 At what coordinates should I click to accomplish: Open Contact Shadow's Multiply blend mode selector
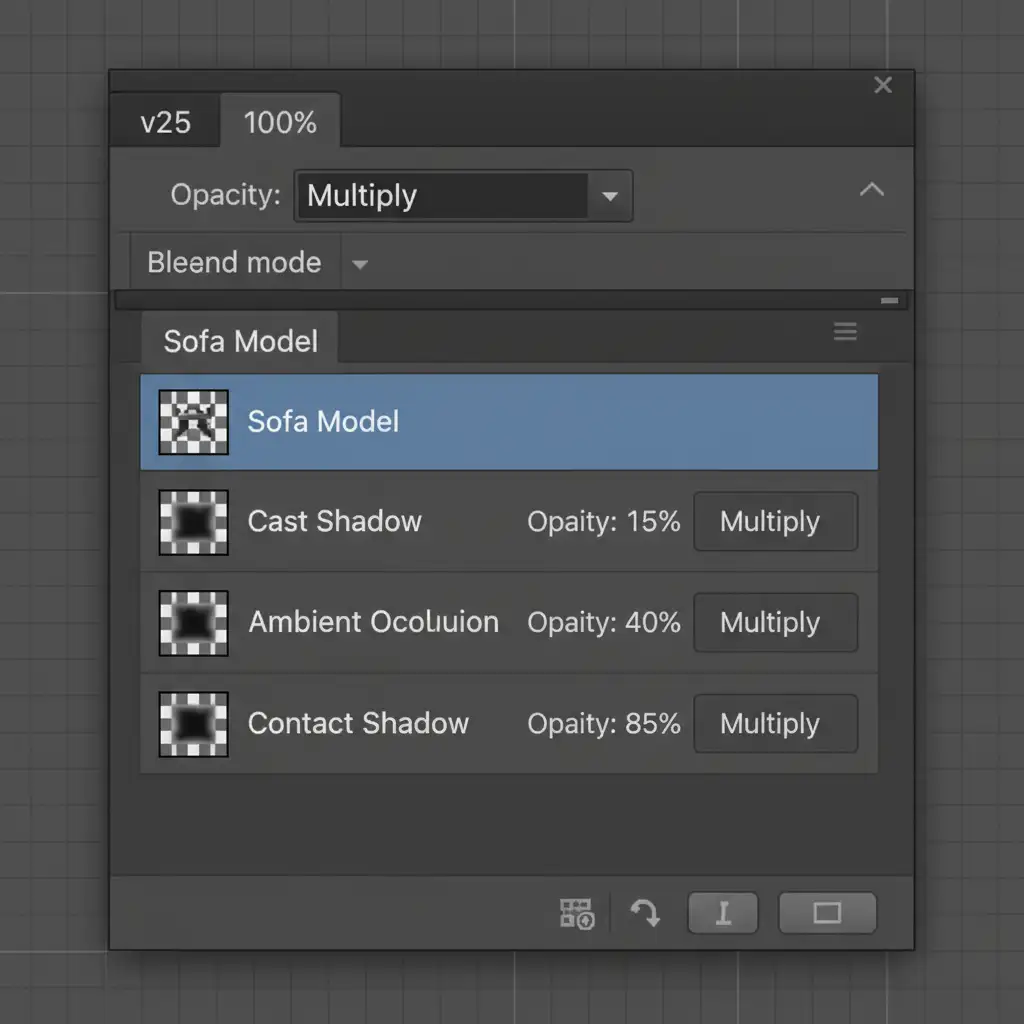click(x=775, y=724)
